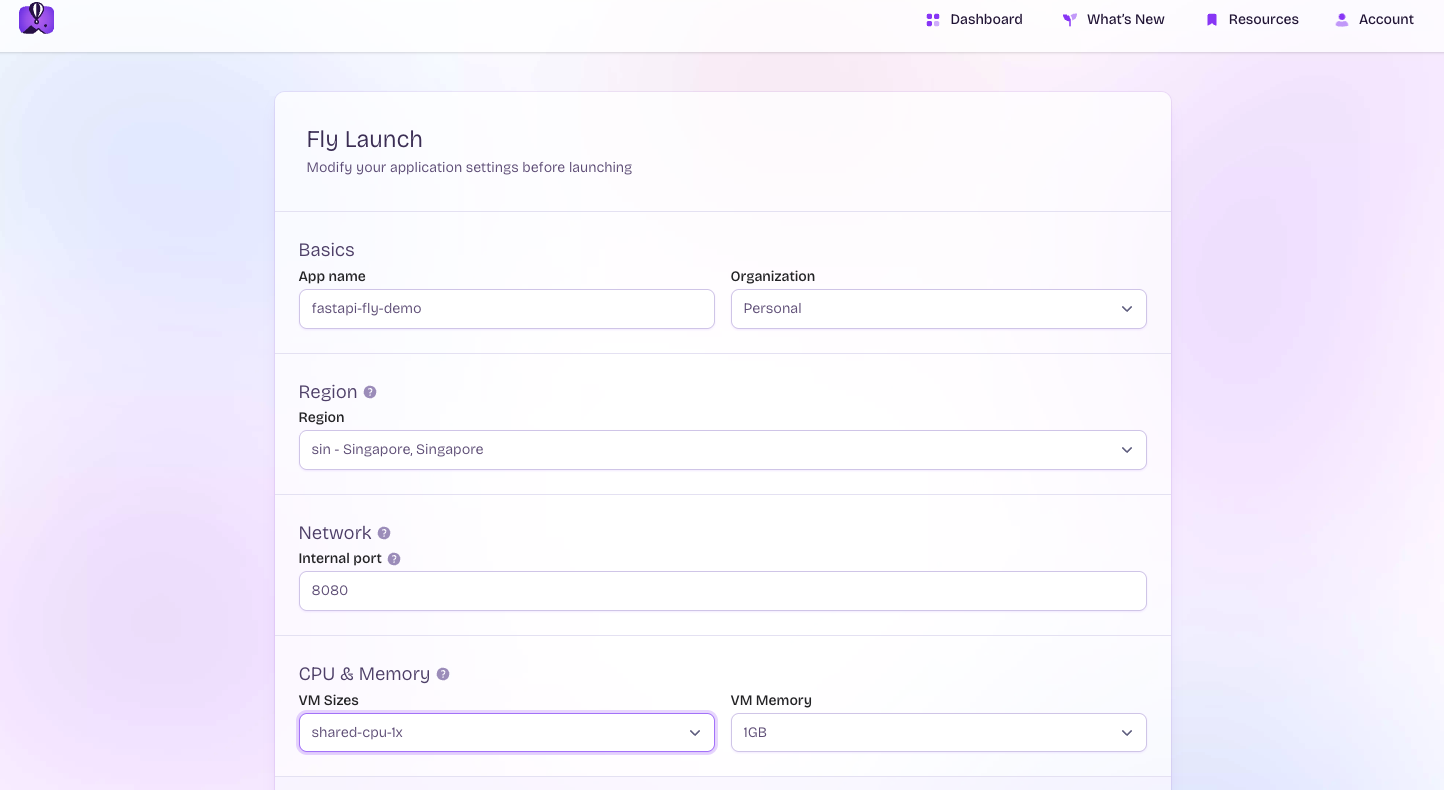Go to Dashboard in the top navigation

click(986, 20)
